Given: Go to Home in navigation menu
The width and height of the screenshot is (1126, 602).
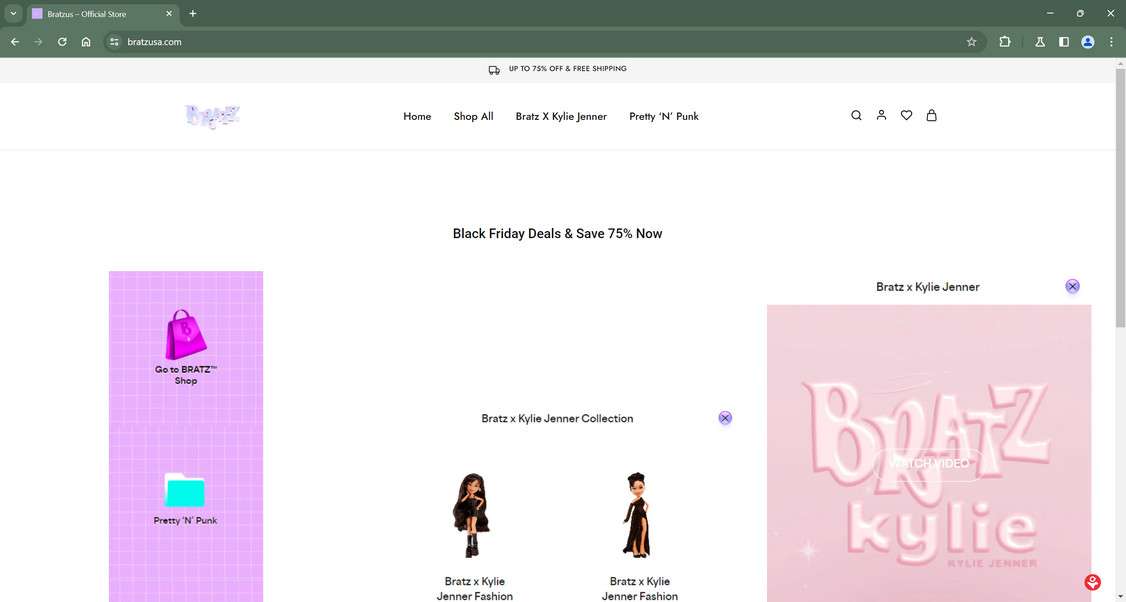Looking at the screenshot, I should click(417, 116).
